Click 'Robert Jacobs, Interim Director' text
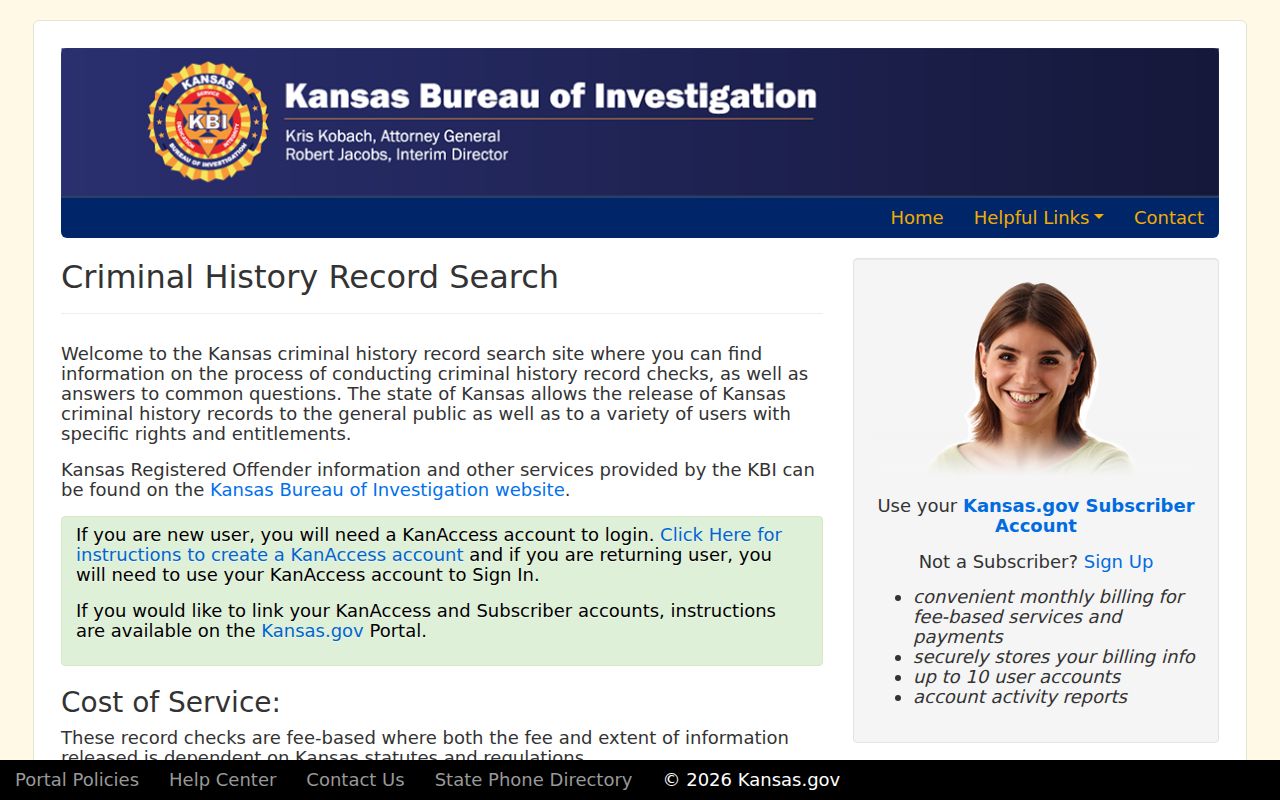Screen dimensions: 1280x800 (397, 155)
